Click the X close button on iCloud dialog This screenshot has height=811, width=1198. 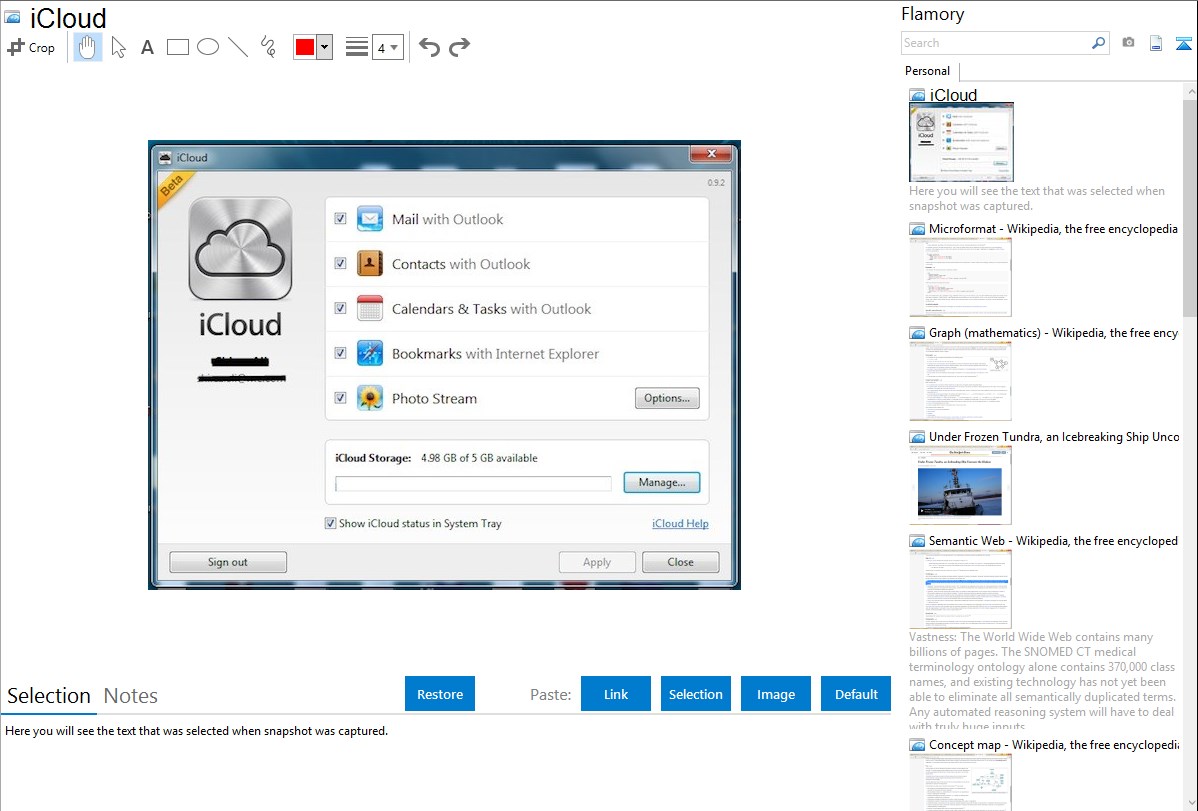tap(711, 154)
